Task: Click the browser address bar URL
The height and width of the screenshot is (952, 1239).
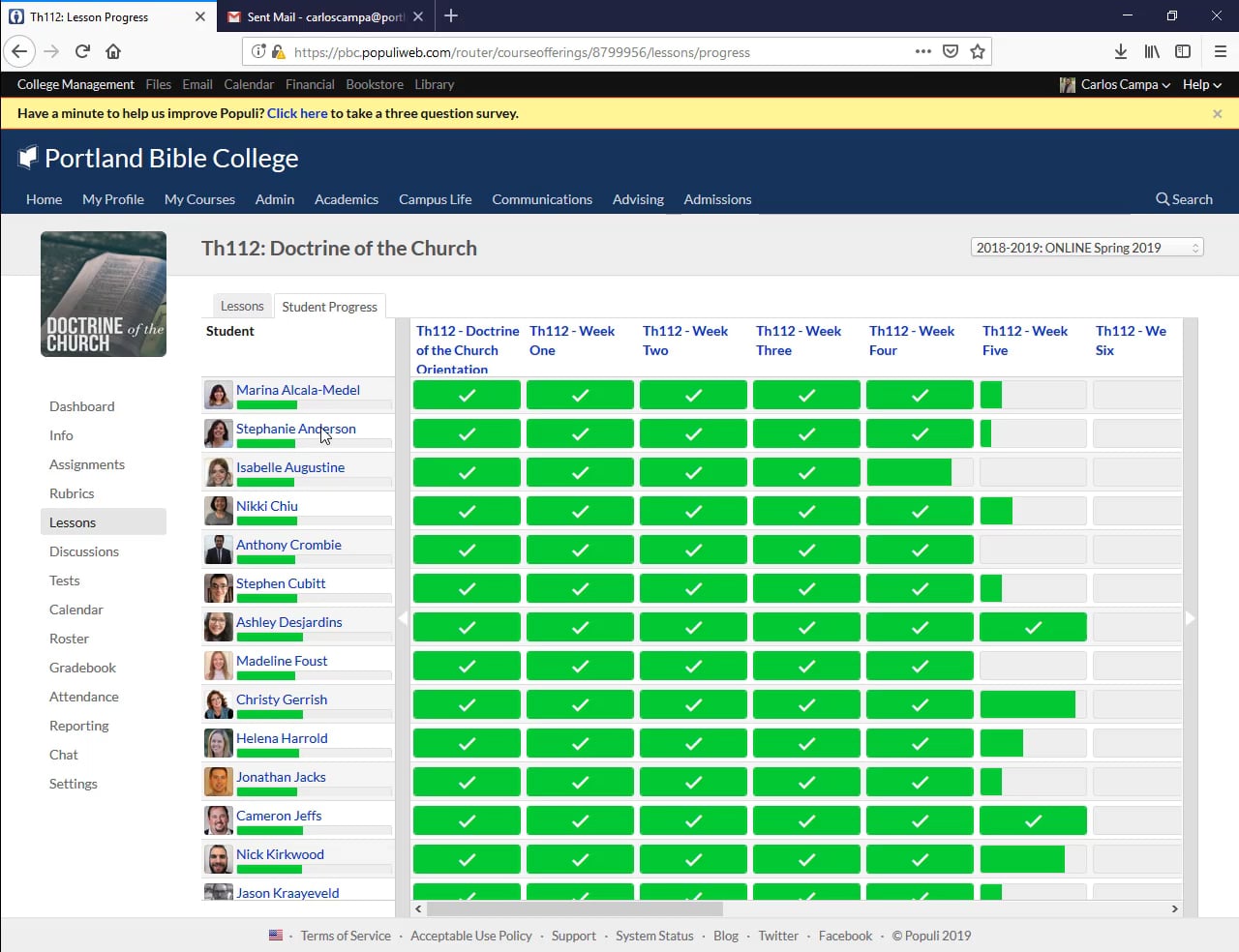Action: click(x=522, y=52)
